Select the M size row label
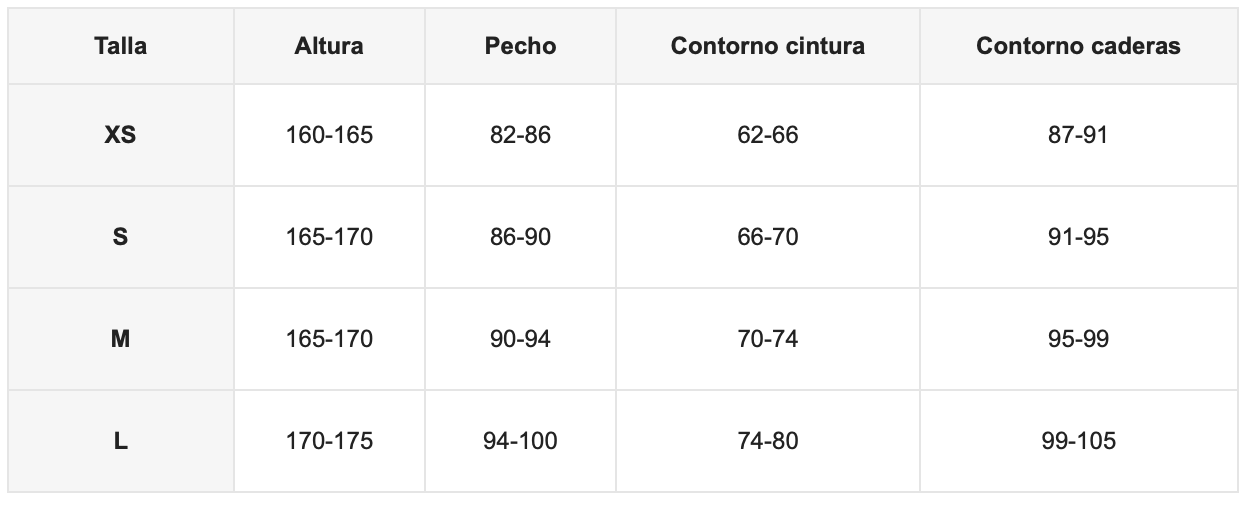Viewport: 1248px width, 506px height. [120, 339]
